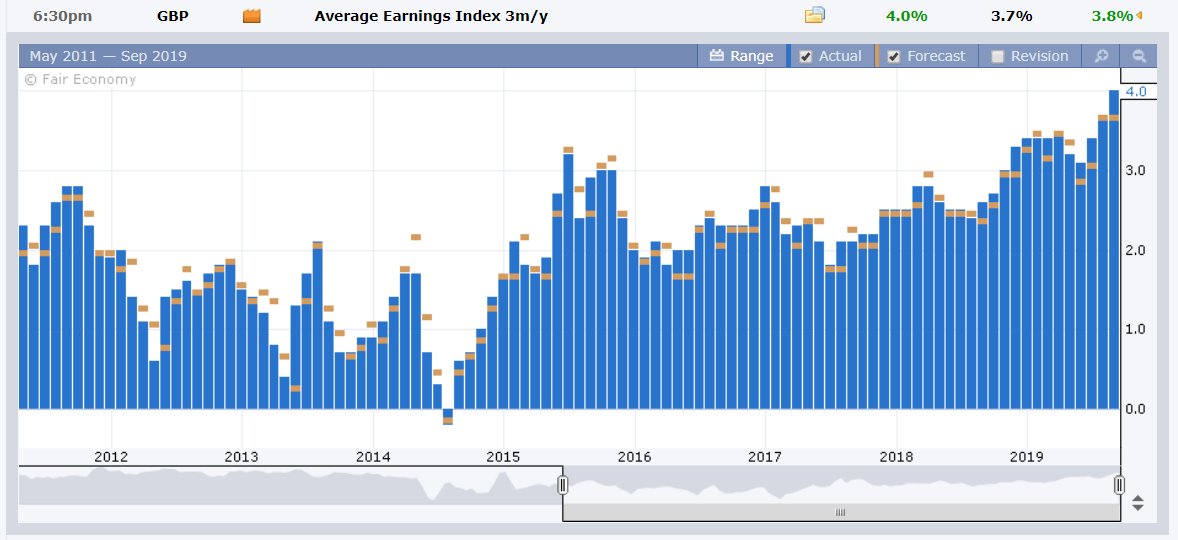Click the Average Earnings Index 3m/y title

[431, 16]
